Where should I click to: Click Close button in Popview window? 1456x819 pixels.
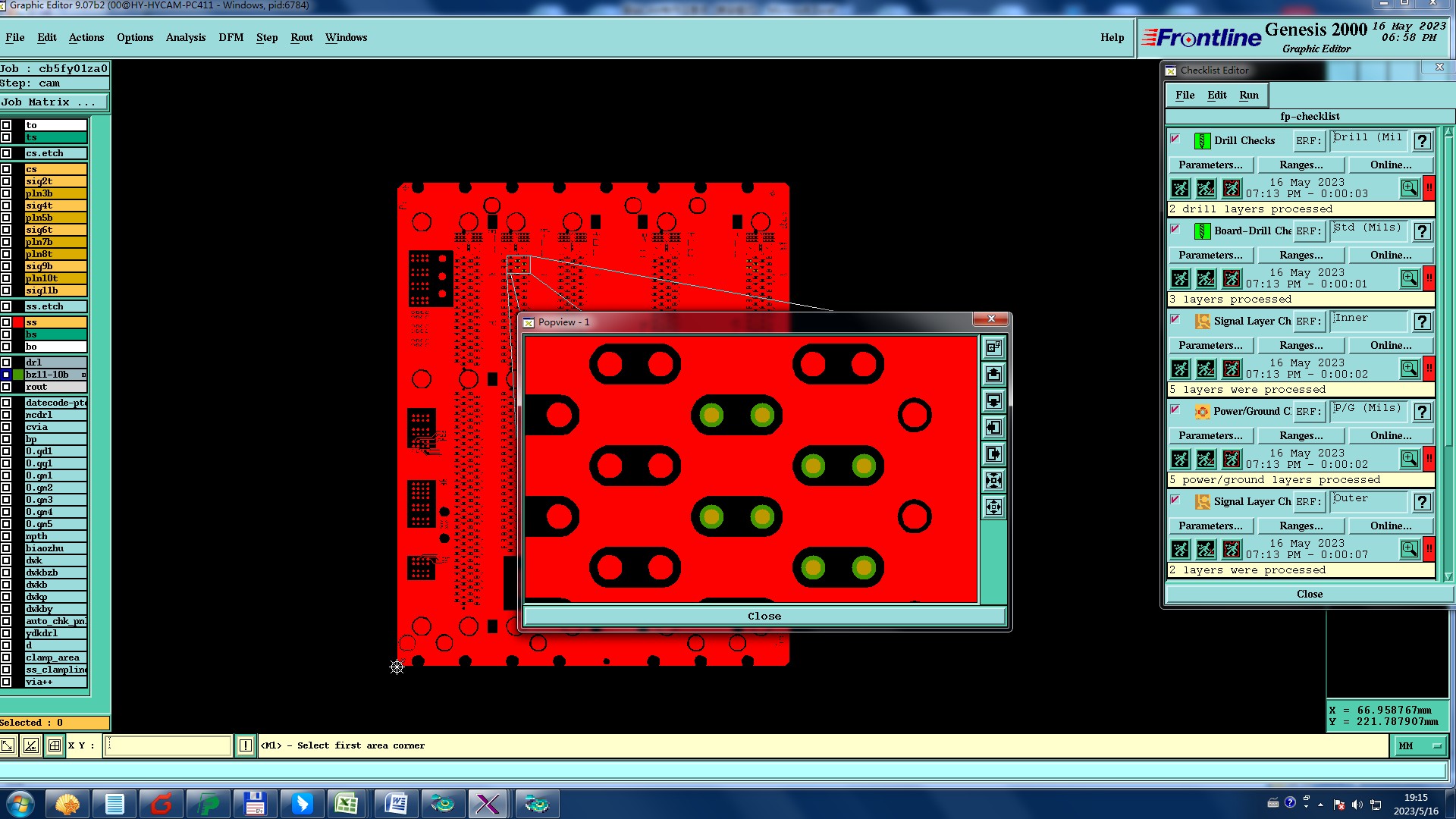click(764, 617)
